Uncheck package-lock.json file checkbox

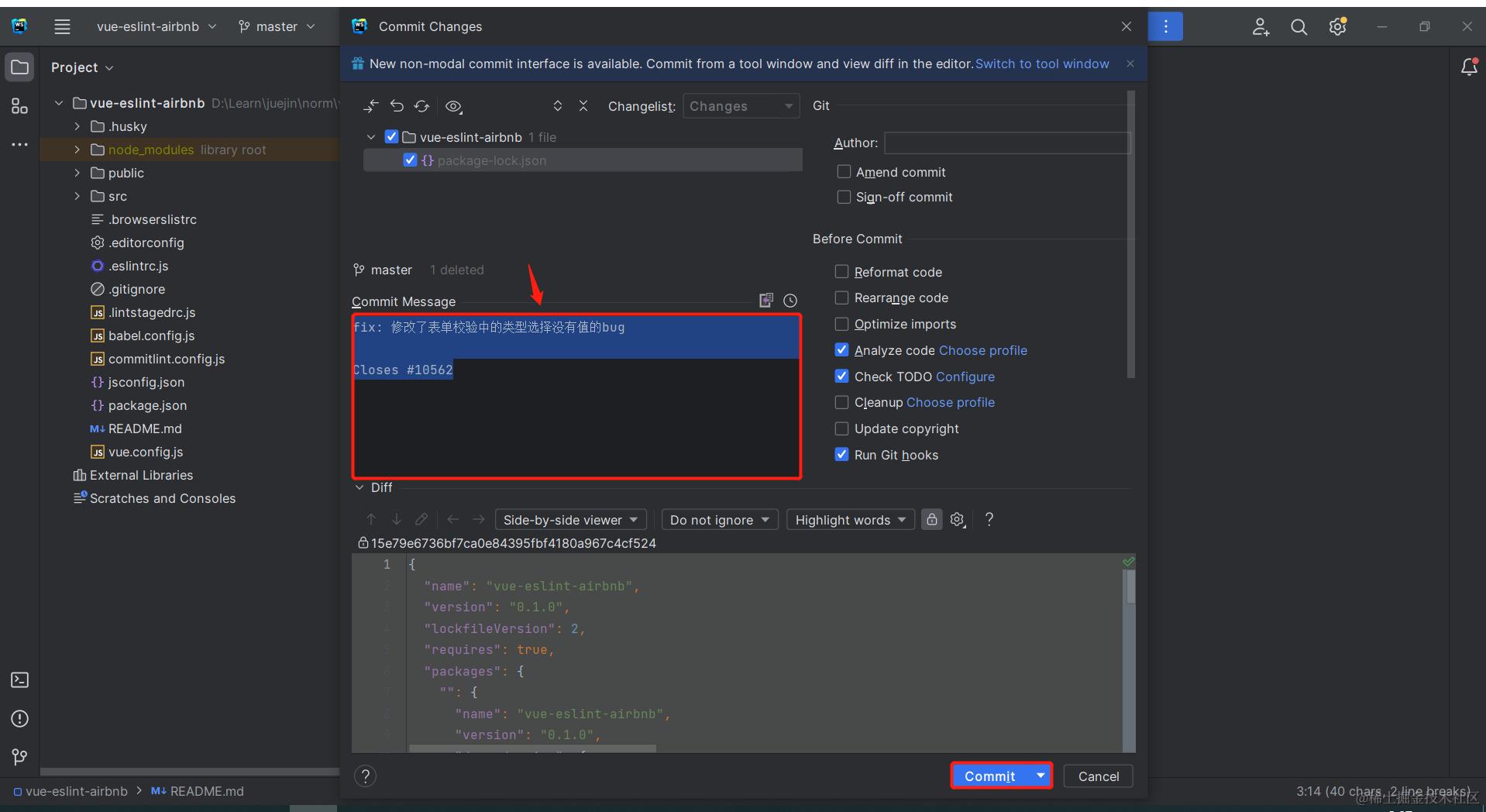(x=410, y=160)
